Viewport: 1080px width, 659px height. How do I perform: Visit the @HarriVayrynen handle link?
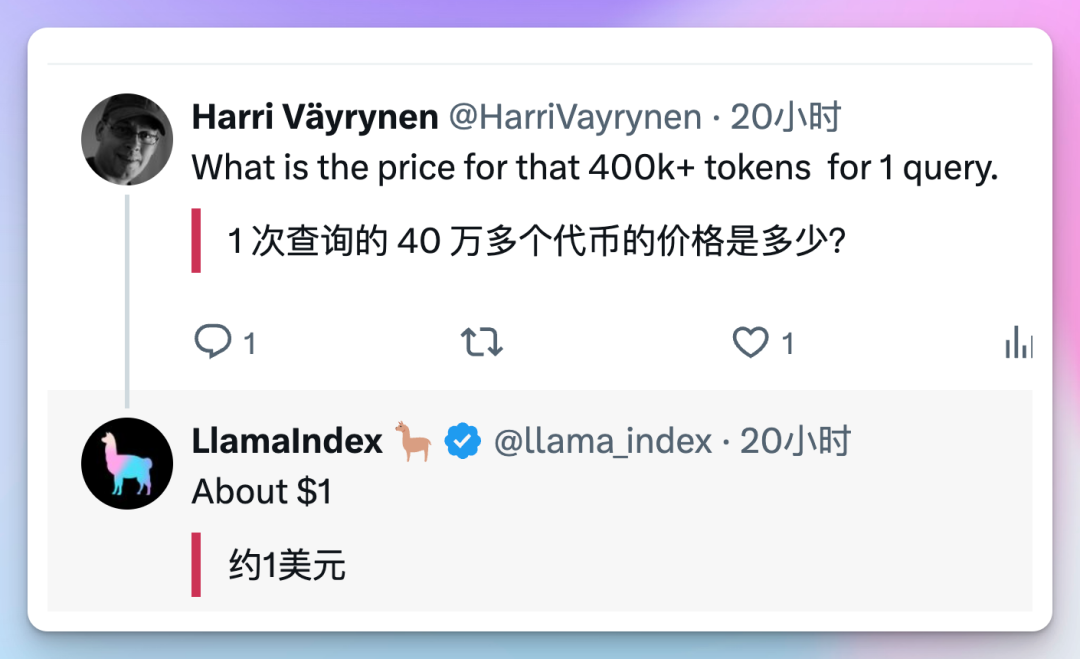(575, 117)
